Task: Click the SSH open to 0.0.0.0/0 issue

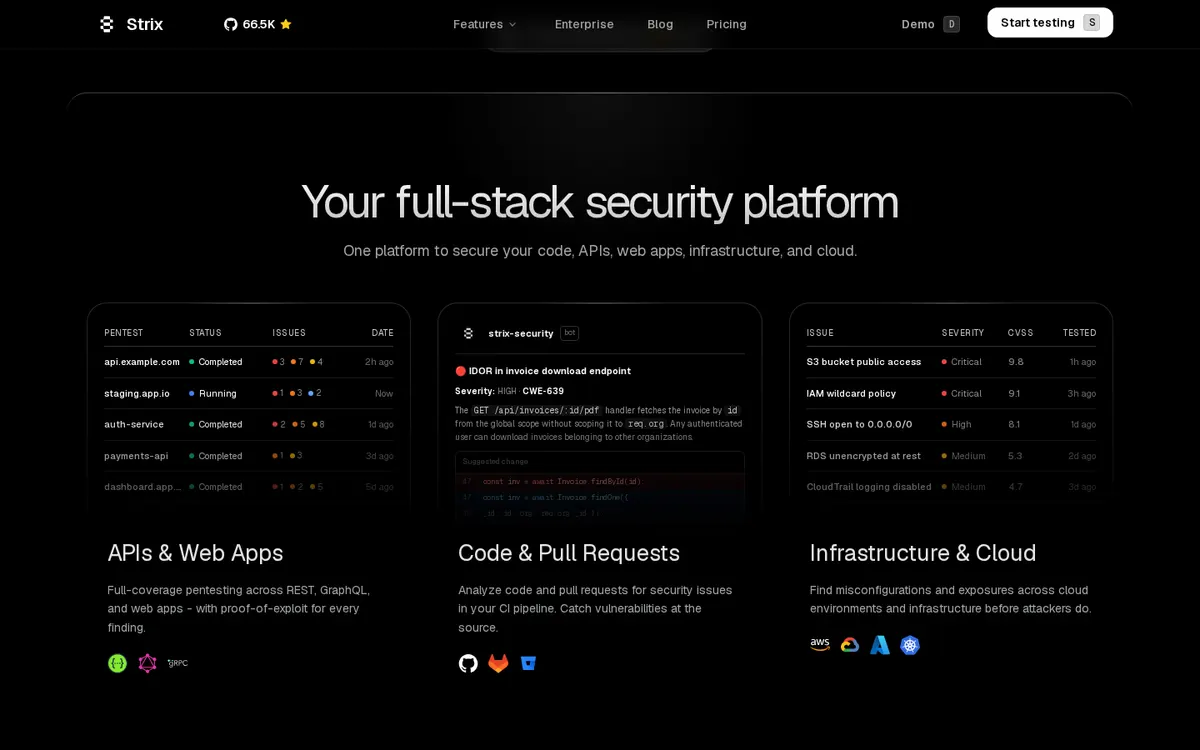Action: point(860,424)
